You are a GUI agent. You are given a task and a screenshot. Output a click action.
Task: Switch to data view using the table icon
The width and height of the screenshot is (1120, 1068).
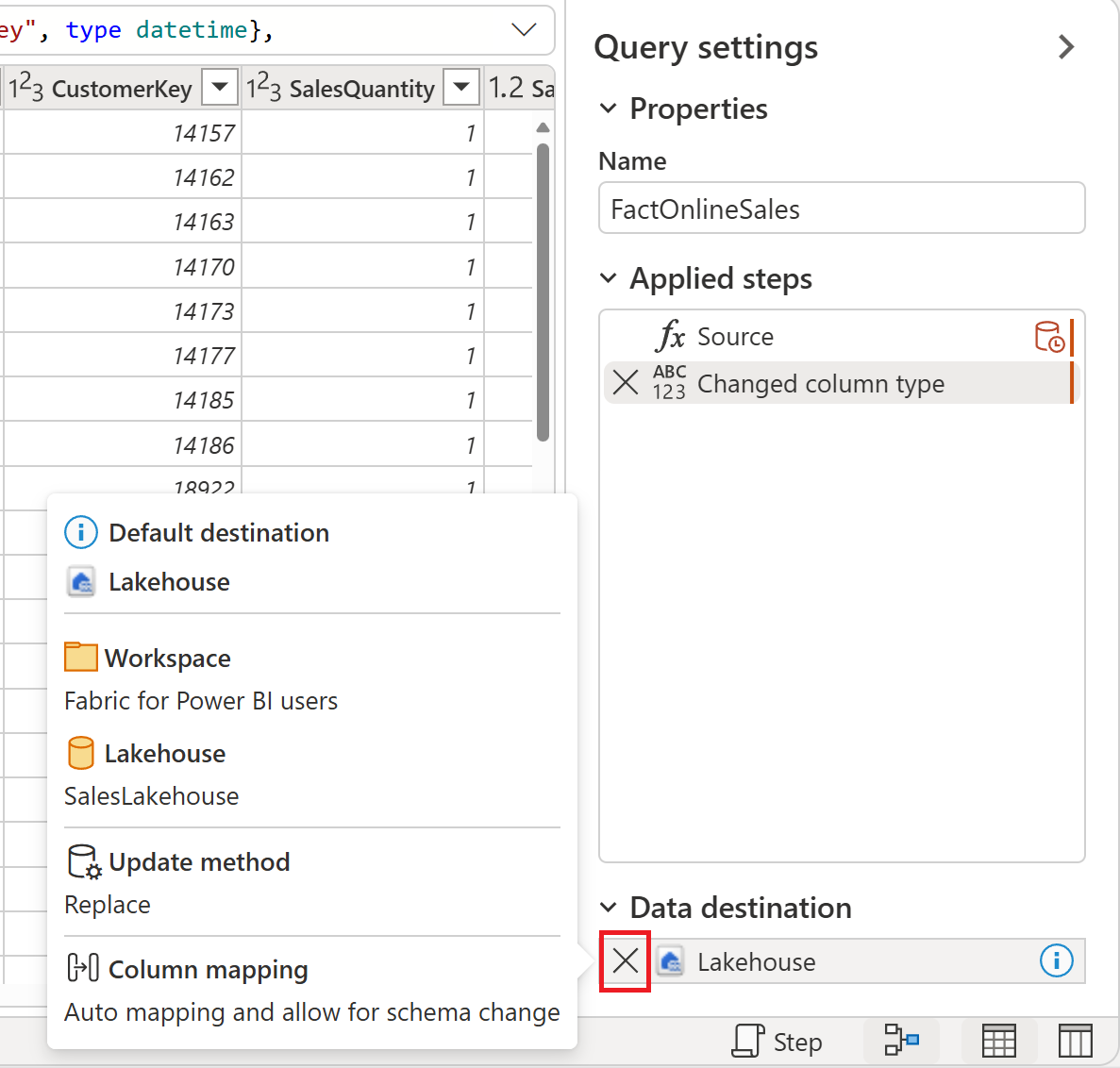click(x=999, y=1041)
